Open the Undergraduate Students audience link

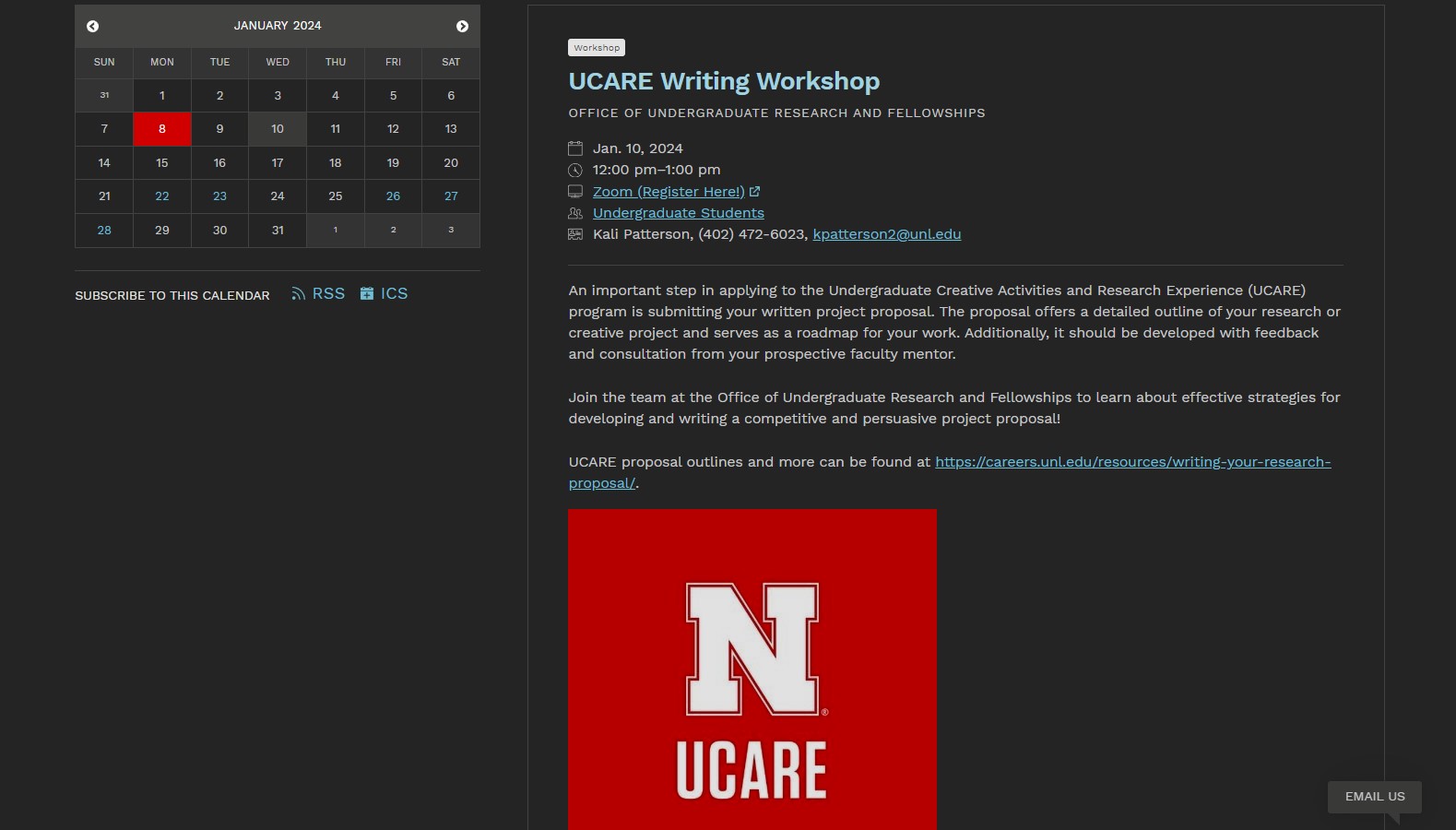(678, 213)
